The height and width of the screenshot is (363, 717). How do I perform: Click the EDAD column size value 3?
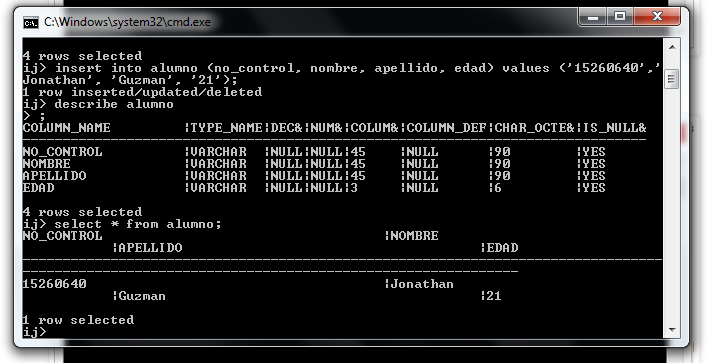point(354,188)
